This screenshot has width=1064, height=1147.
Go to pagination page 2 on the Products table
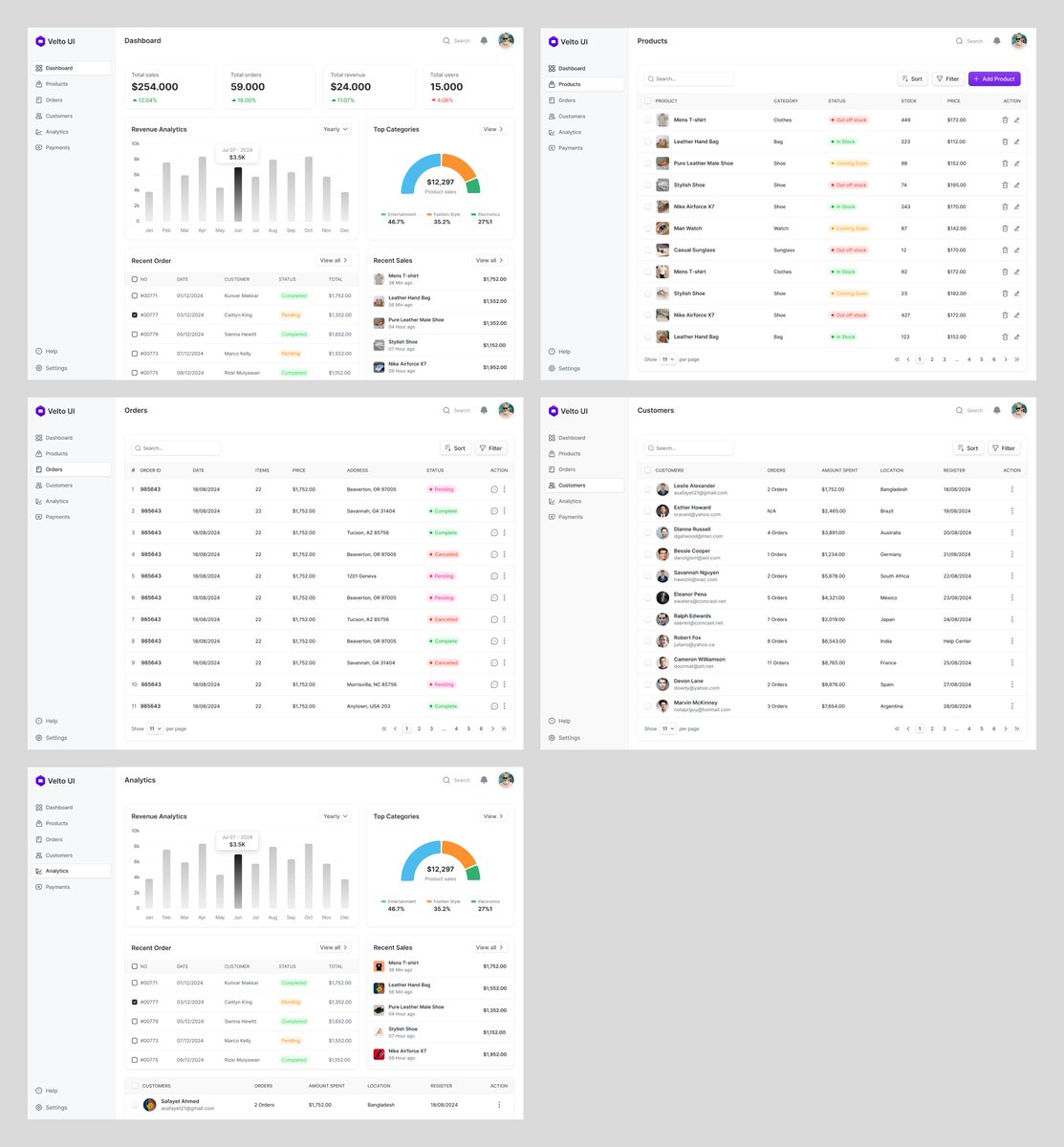click(x=932, y=359)
